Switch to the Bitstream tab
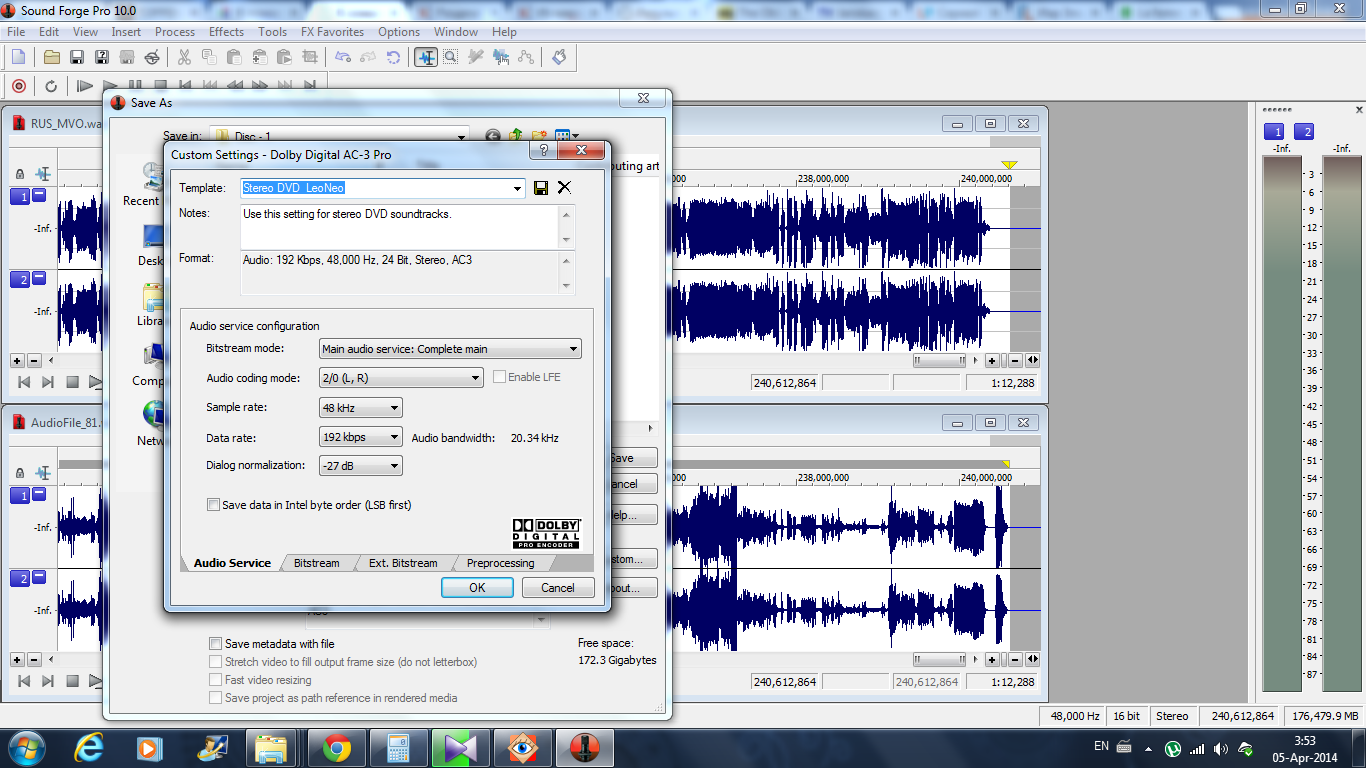Image resolution: width=1366 pixels, height=768 pixels. pos(316,563)
